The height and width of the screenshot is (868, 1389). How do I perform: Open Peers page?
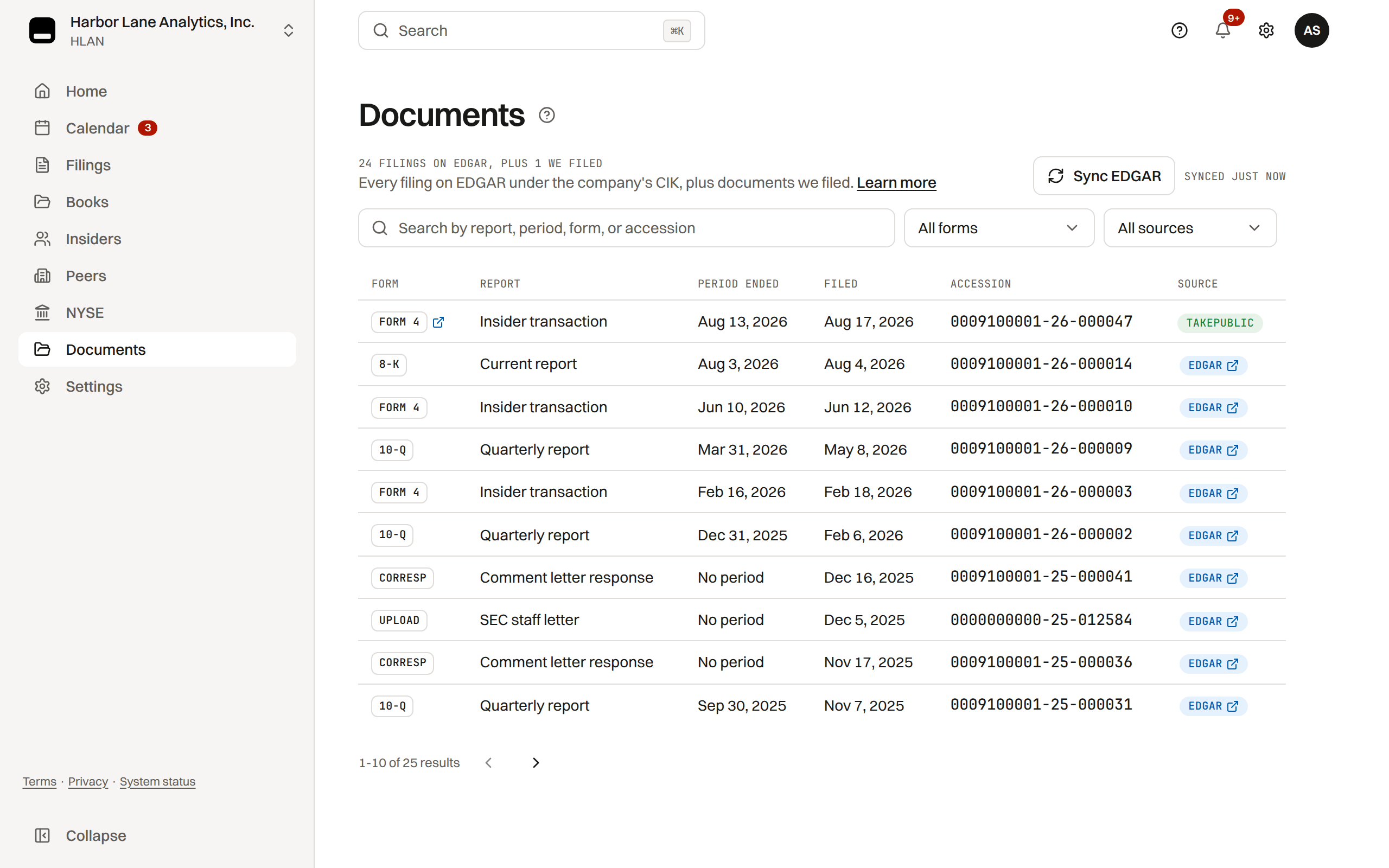pos(157,276)
